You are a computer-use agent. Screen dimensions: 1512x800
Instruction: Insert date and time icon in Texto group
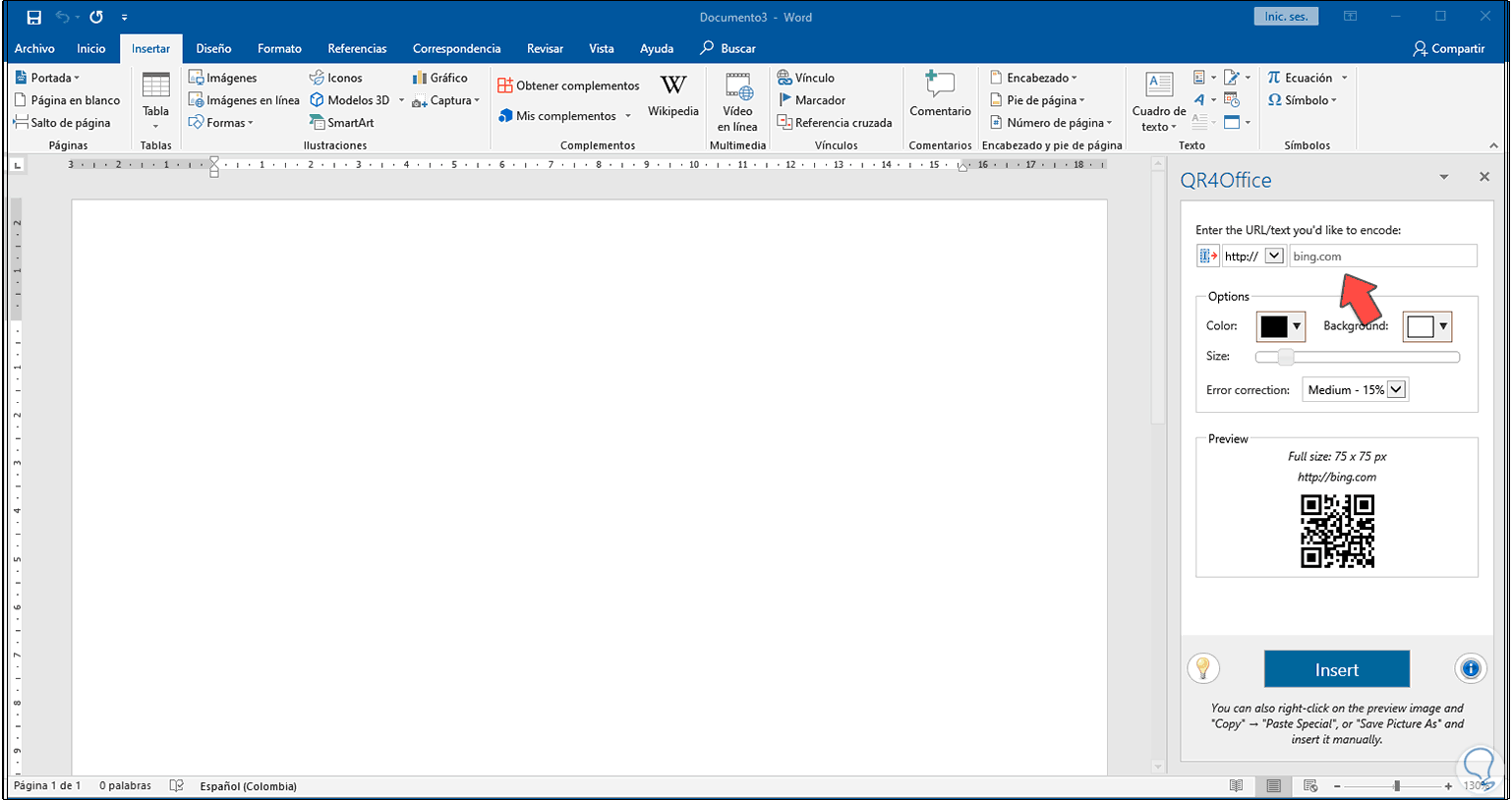coord(1232,99)
